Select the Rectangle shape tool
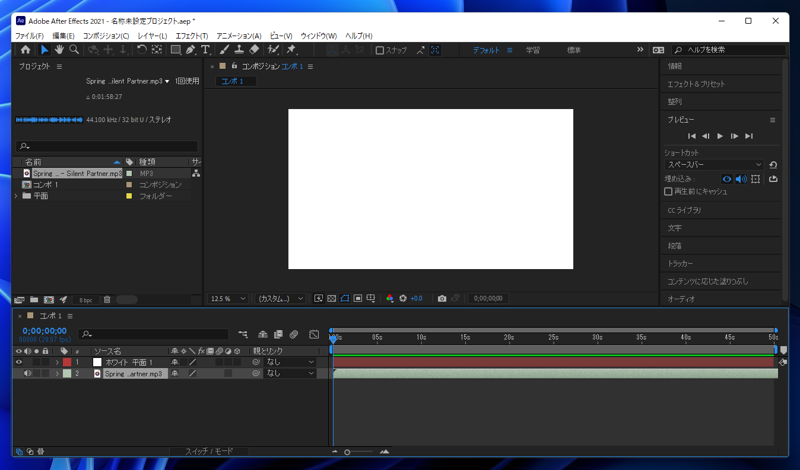This screenshot has width=800, height=470. tap(176, 50)
